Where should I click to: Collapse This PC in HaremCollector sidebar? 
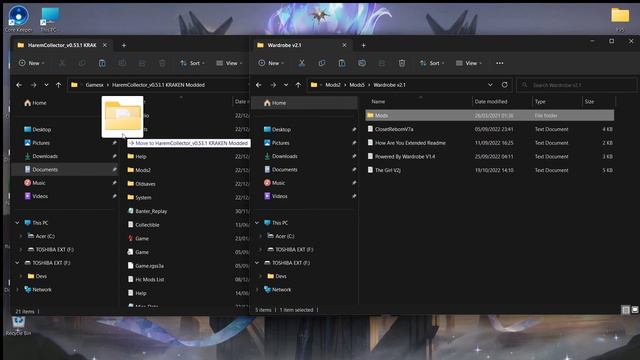tap(17, 223)
